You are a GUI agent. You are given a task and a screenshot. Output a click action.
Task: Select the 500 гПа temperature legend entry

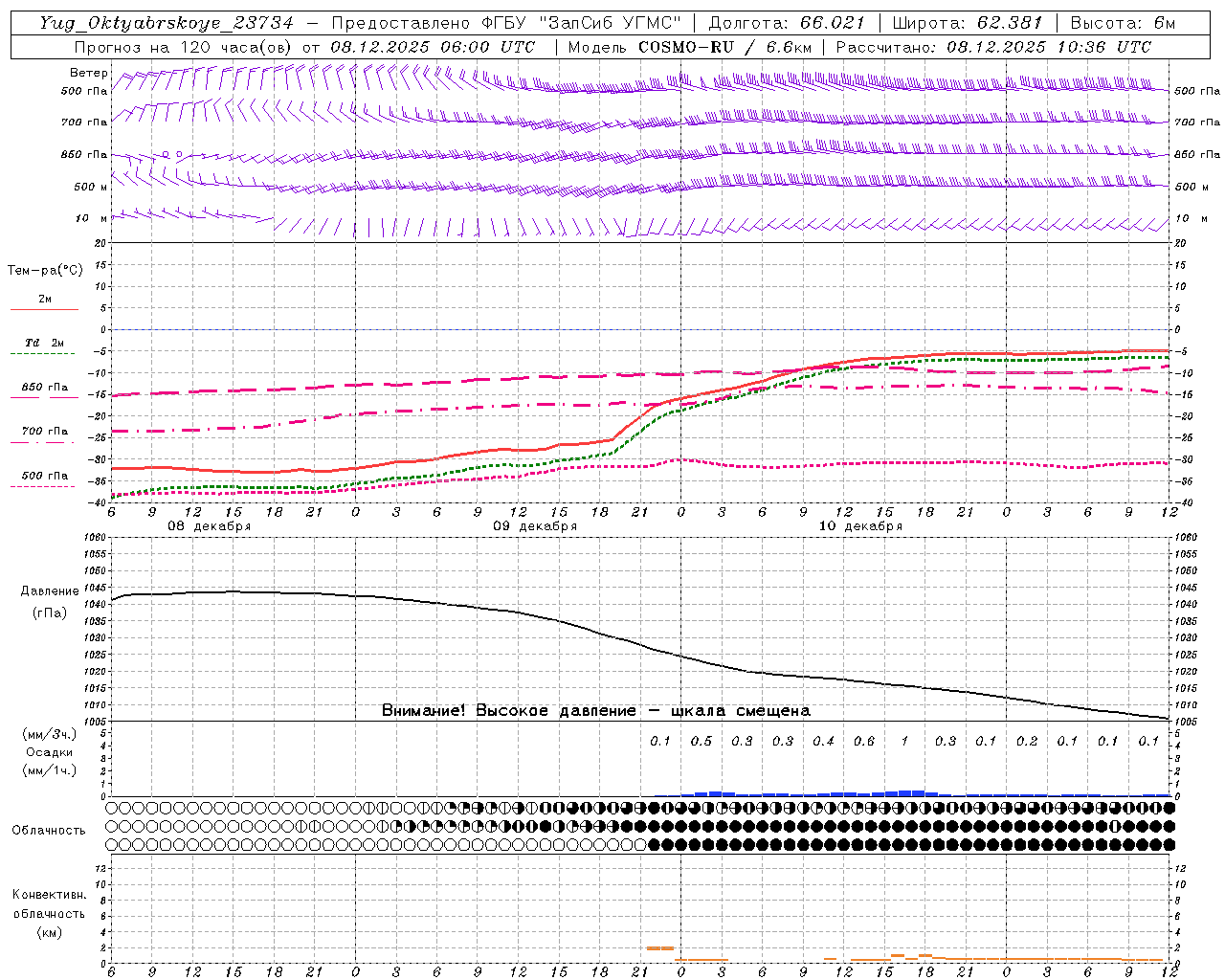45,476
